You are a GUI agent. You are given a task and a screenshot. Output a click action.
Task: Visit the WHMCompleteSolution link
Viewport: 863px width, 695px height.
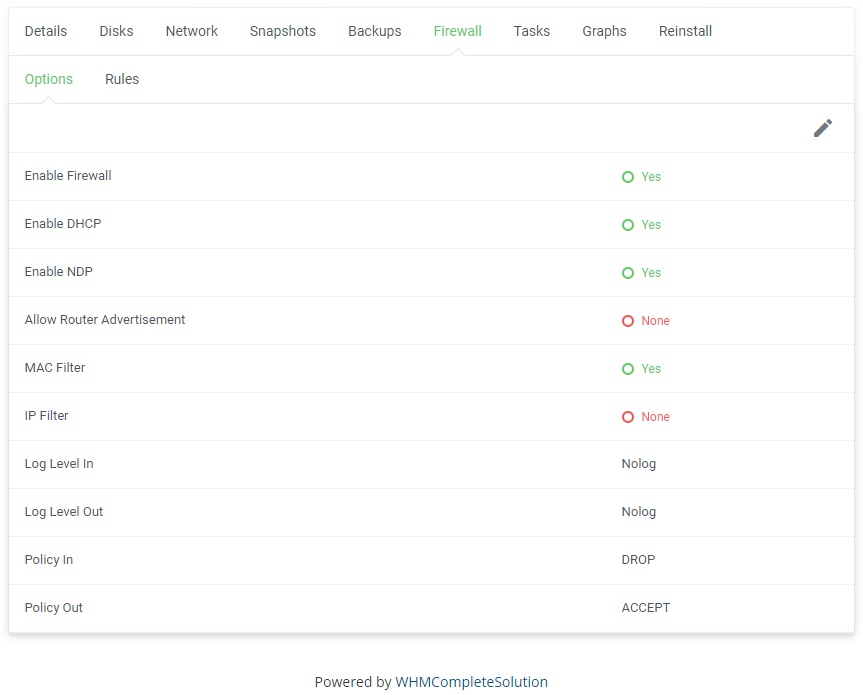(473, 681)
